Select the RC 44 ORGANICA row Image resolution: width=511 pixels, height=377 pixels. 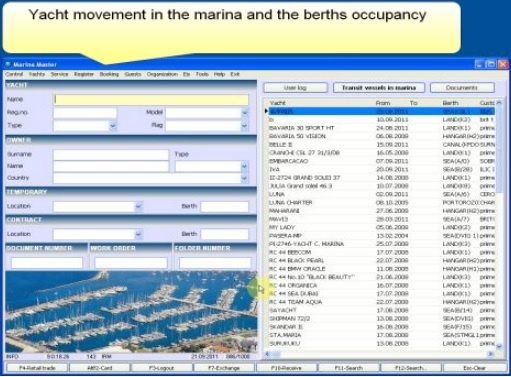point(382,285)
